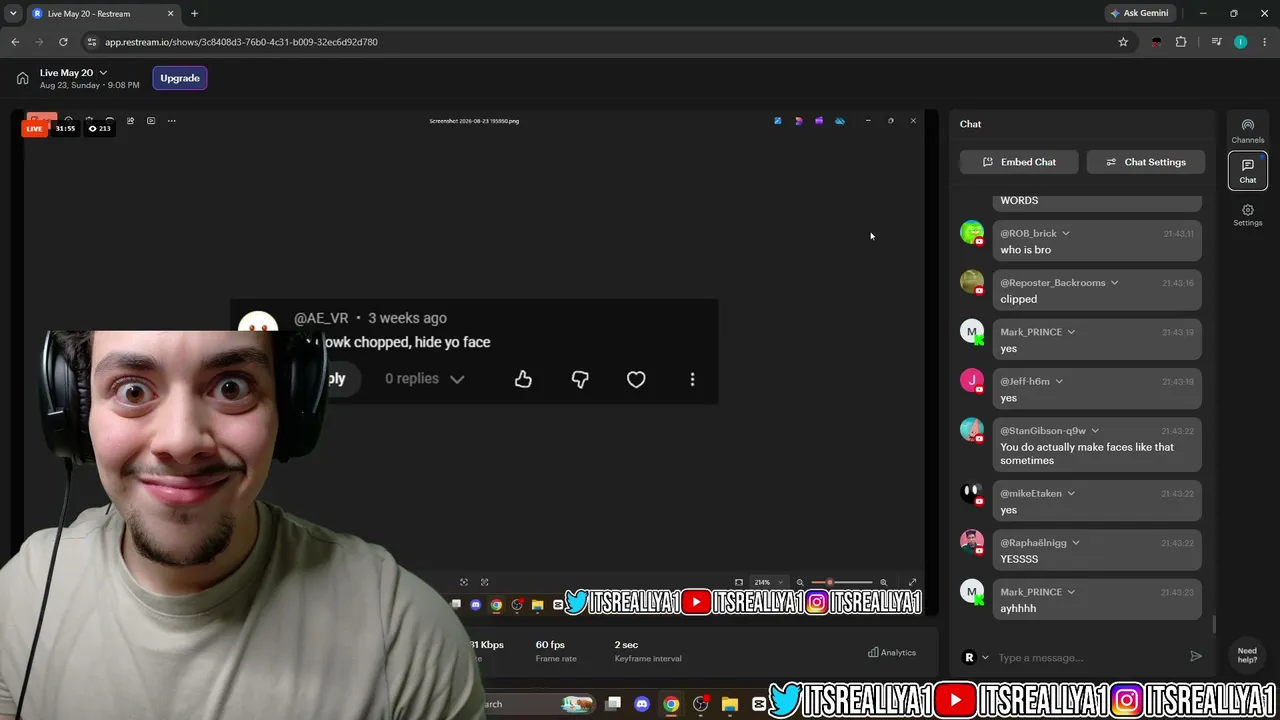Switch to the Chat sidebar panel
The height and width of the screenshot is (720, 1280).
pyautogui.click(x=1248, y=171)
